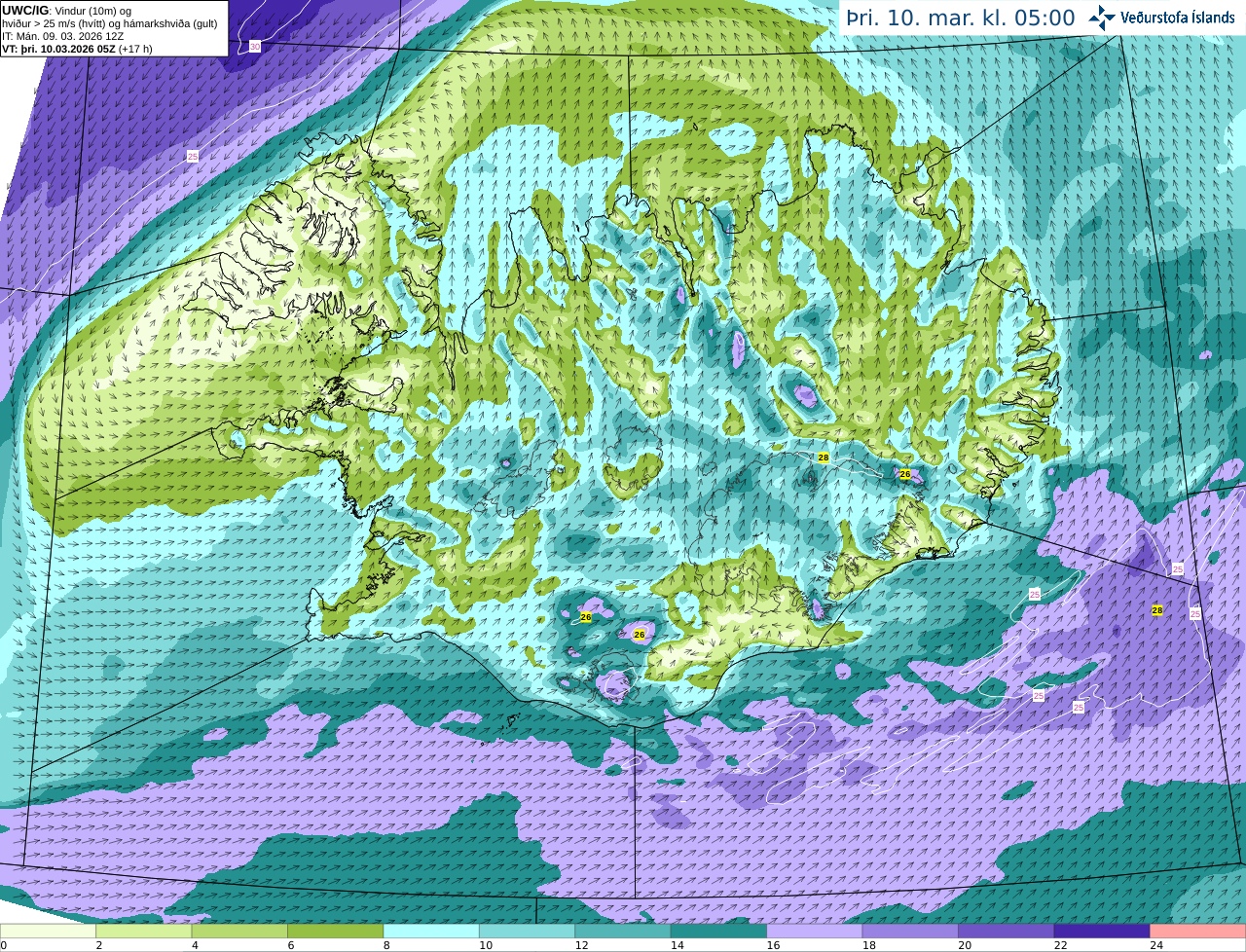Pick the 22–24 m/s dark indigo legend swatch
The height and width of the screenshot is (952, 1246).
tap(1102, 931)
